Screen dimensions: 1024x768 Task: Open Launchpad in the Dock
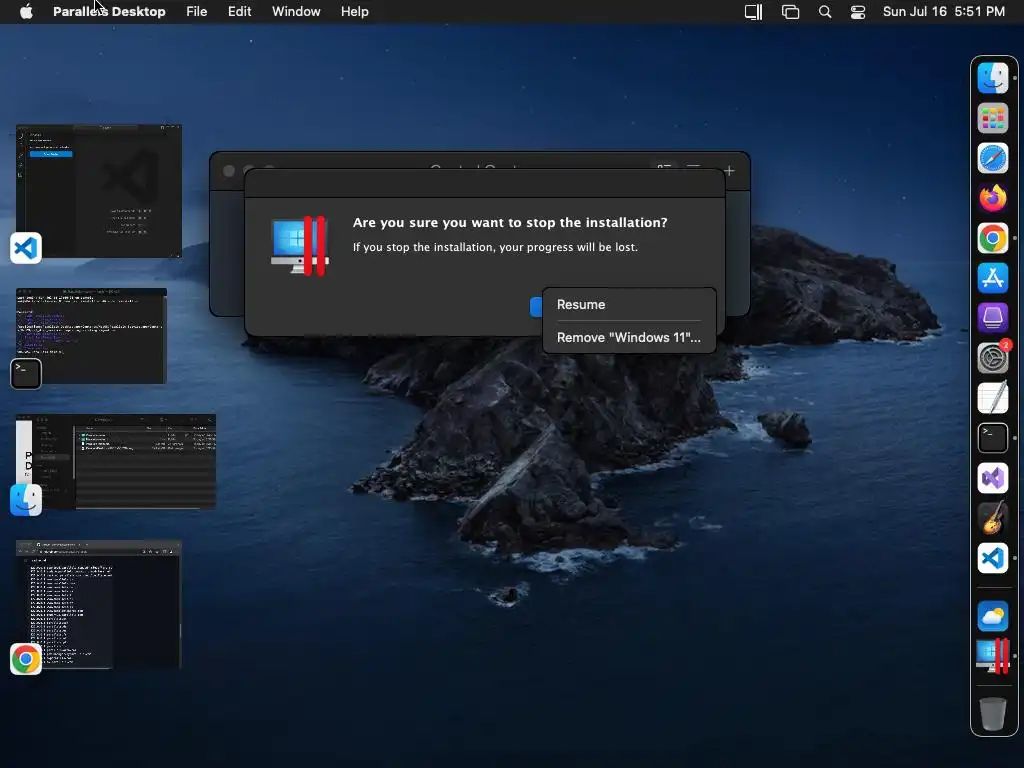993,118
